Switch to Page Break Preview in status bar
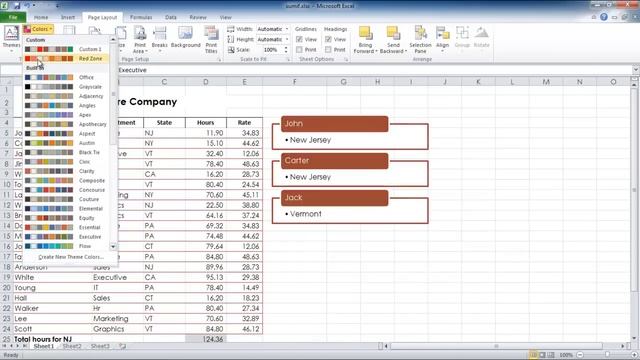This screenshot has width=640, height=360. [551, 355]
